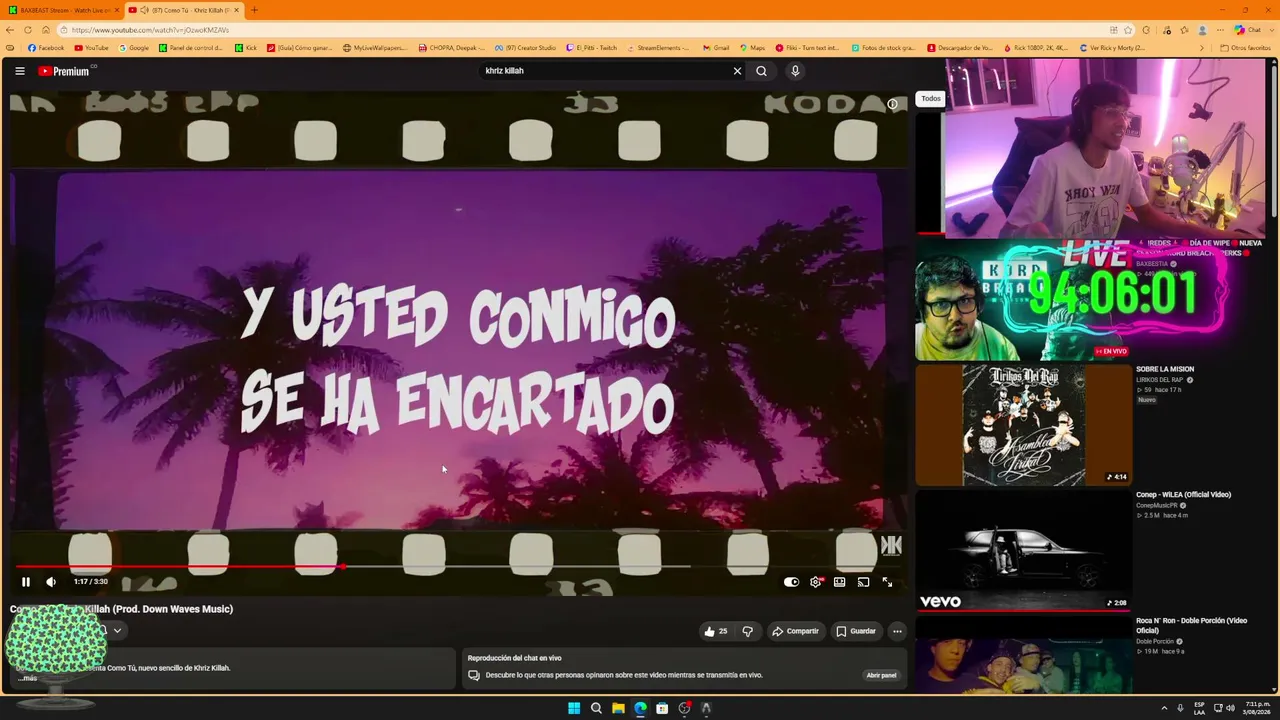Reload the current page
The image size is (1280, 720).
click(x=28, y=30)
